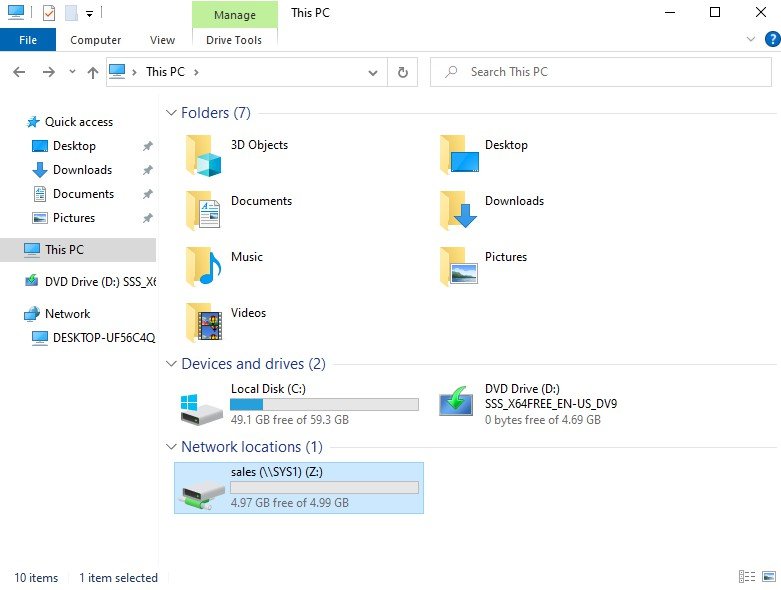Click '1 item selected' in status bar
This screenshot has width=781, height=590.
118,578
